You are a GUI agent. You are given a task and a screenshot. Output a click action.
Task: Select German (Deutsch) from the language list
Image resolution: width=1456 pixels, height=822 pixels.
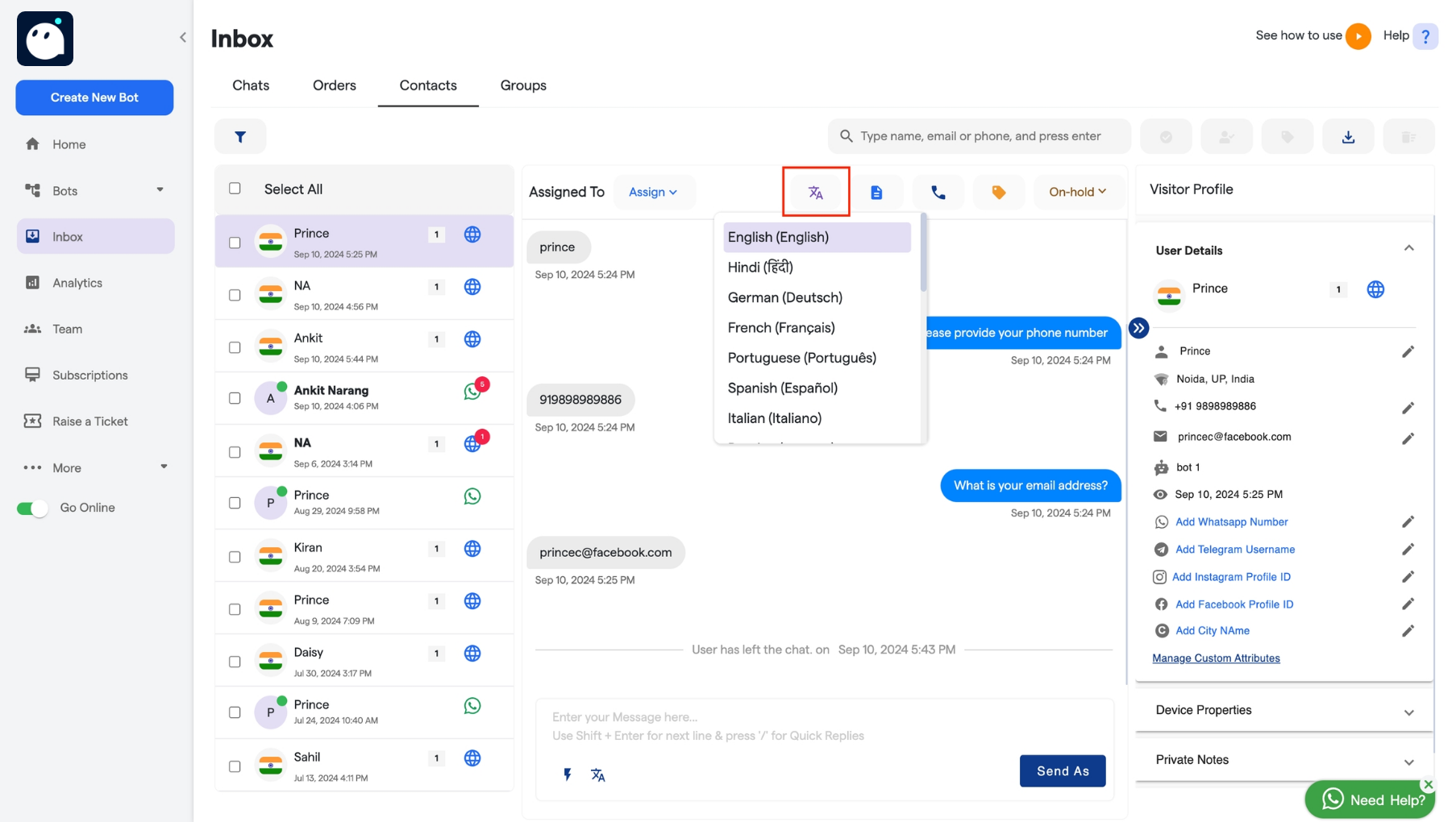[x=817, y=297]
